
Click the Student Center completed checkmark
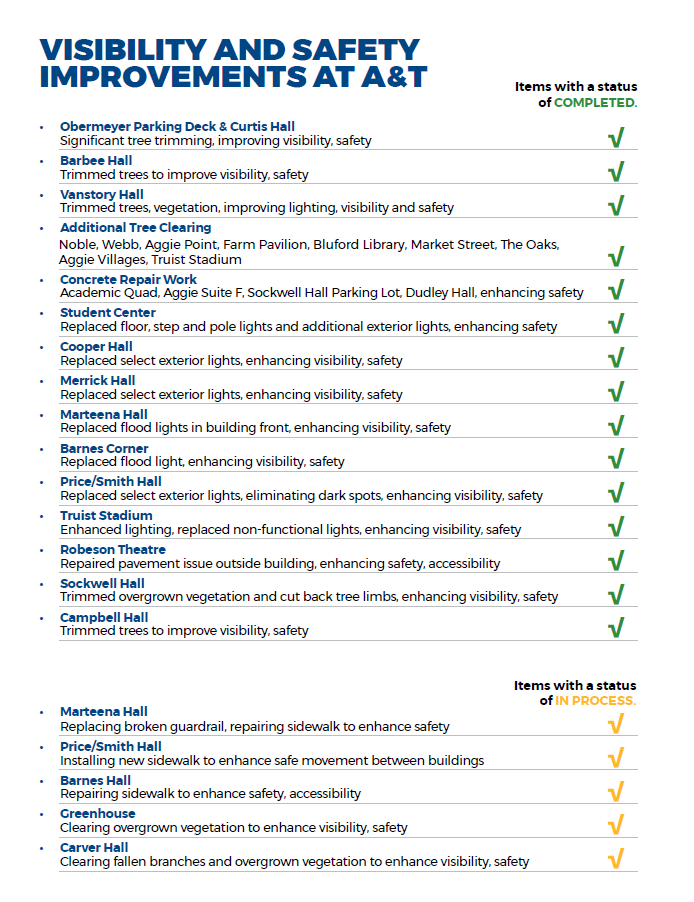click(616, 324)
